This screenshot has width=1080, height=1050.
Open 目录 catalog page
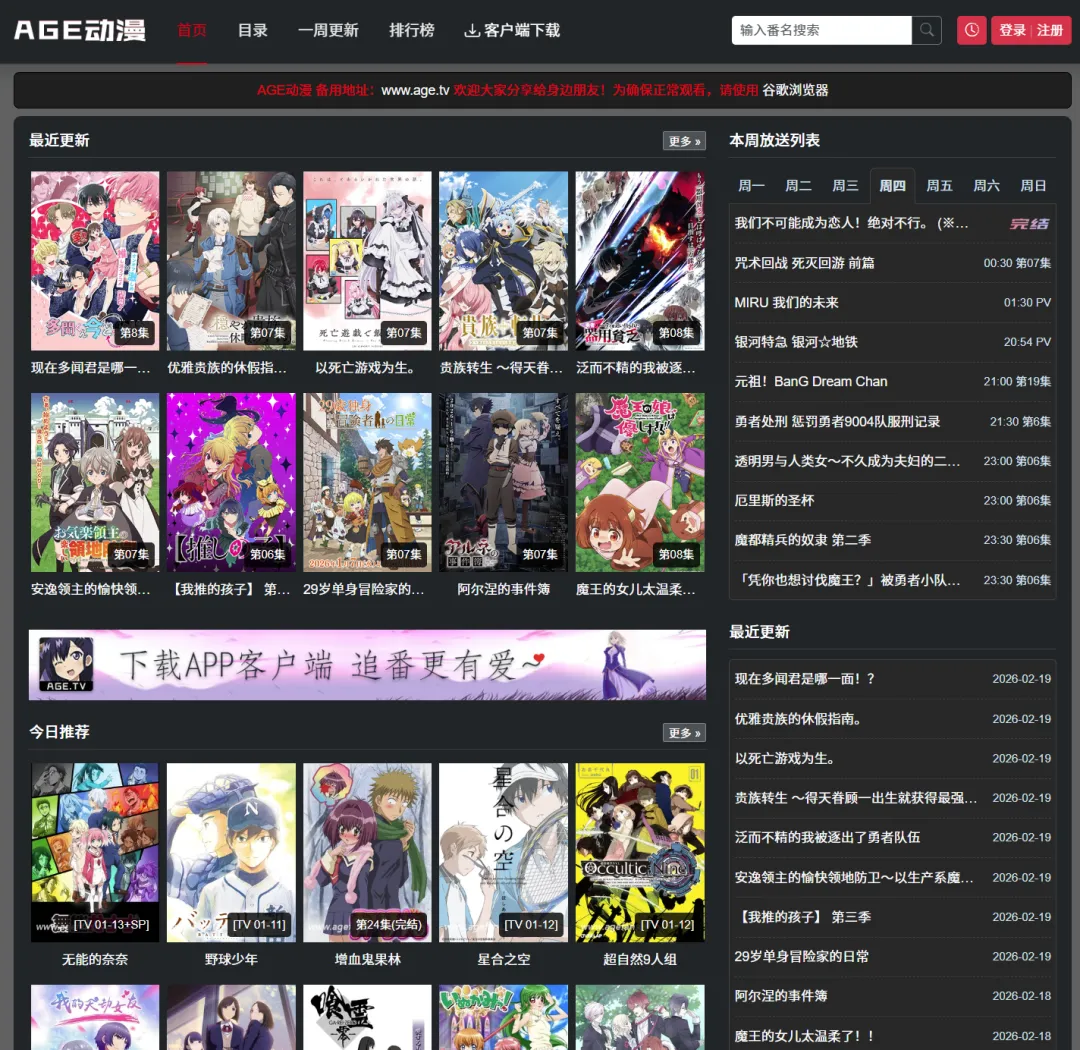coord(252,30)
